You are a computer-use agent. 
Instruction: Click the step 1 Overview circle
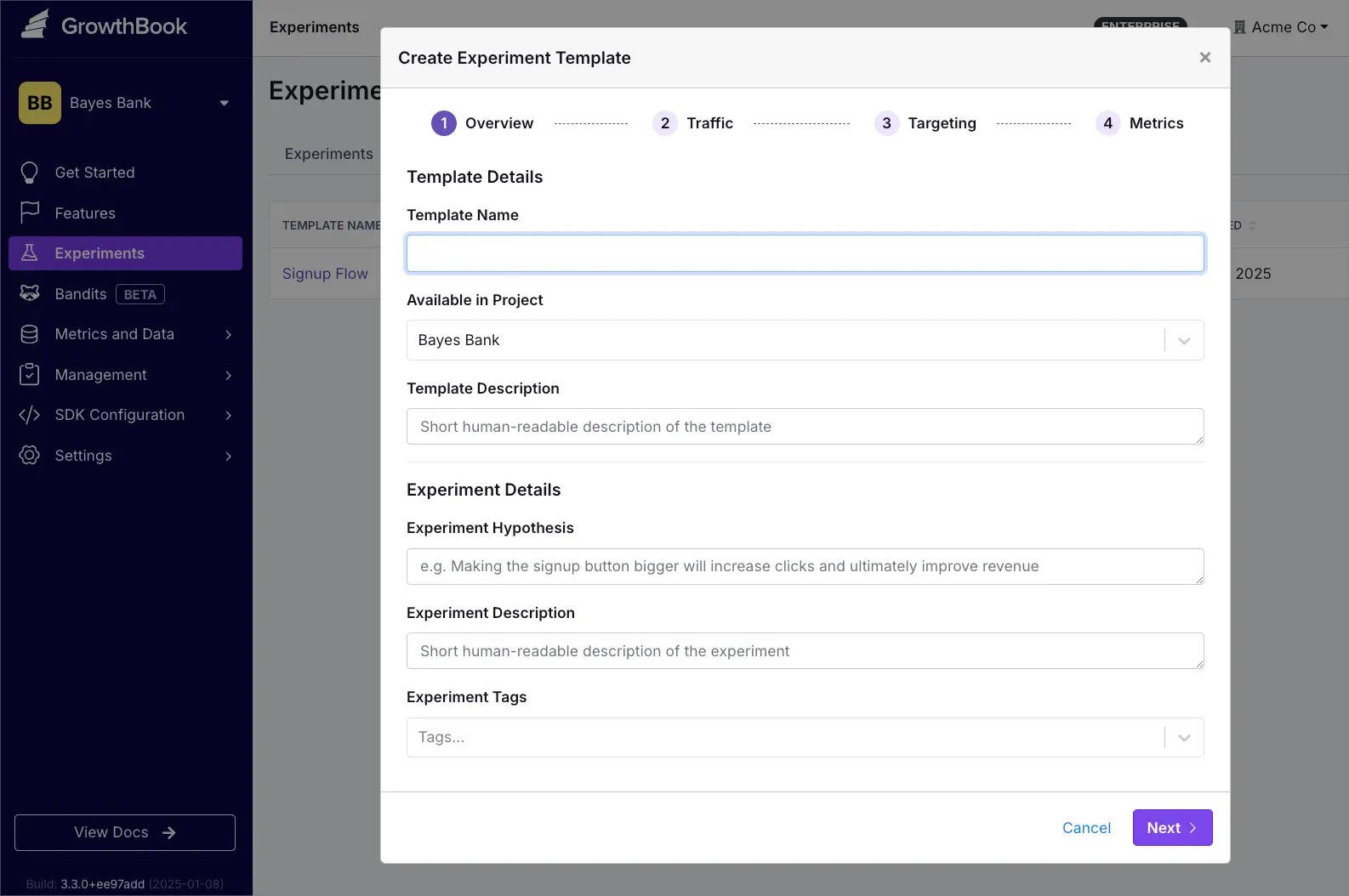(444, 123)
